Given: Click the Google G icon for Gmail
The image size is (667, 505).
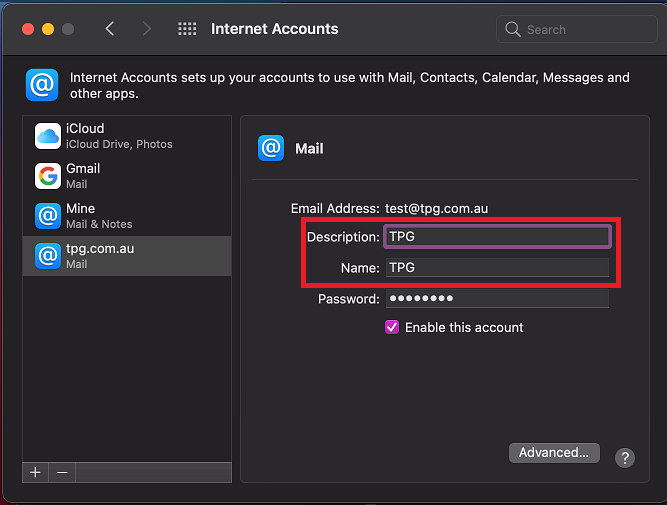Looking at the screenshot, I should click(48, 176).
